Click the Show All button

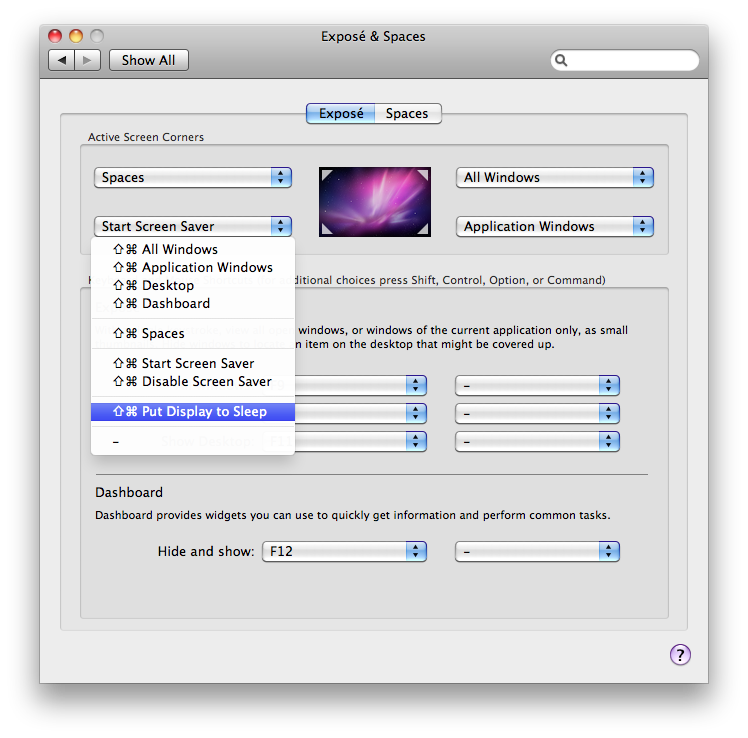click(x=148, y=60)
